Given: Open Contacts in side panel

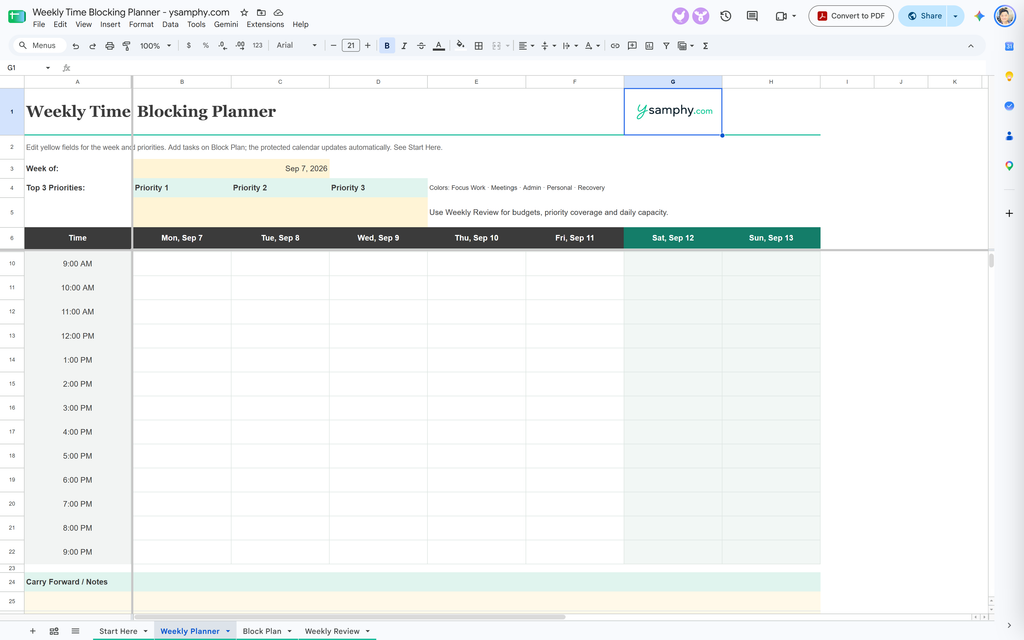Looking at the screenshot, I should click(x=1009, y=136).
